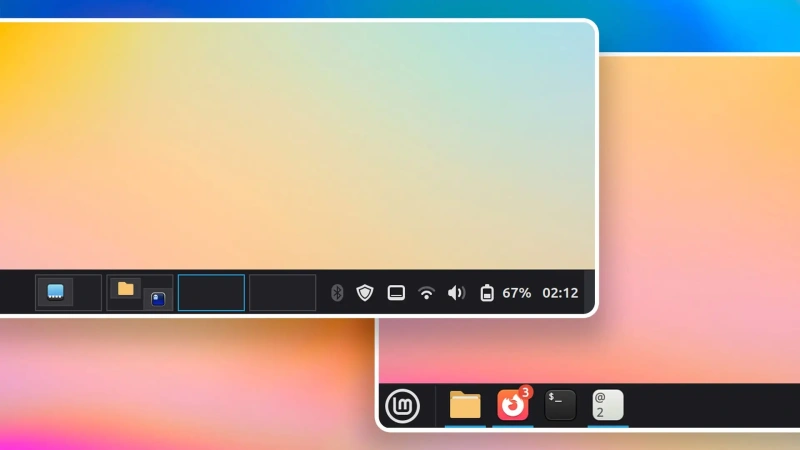
Task: Open the speaker volume control
Action: tap(456, 293)
